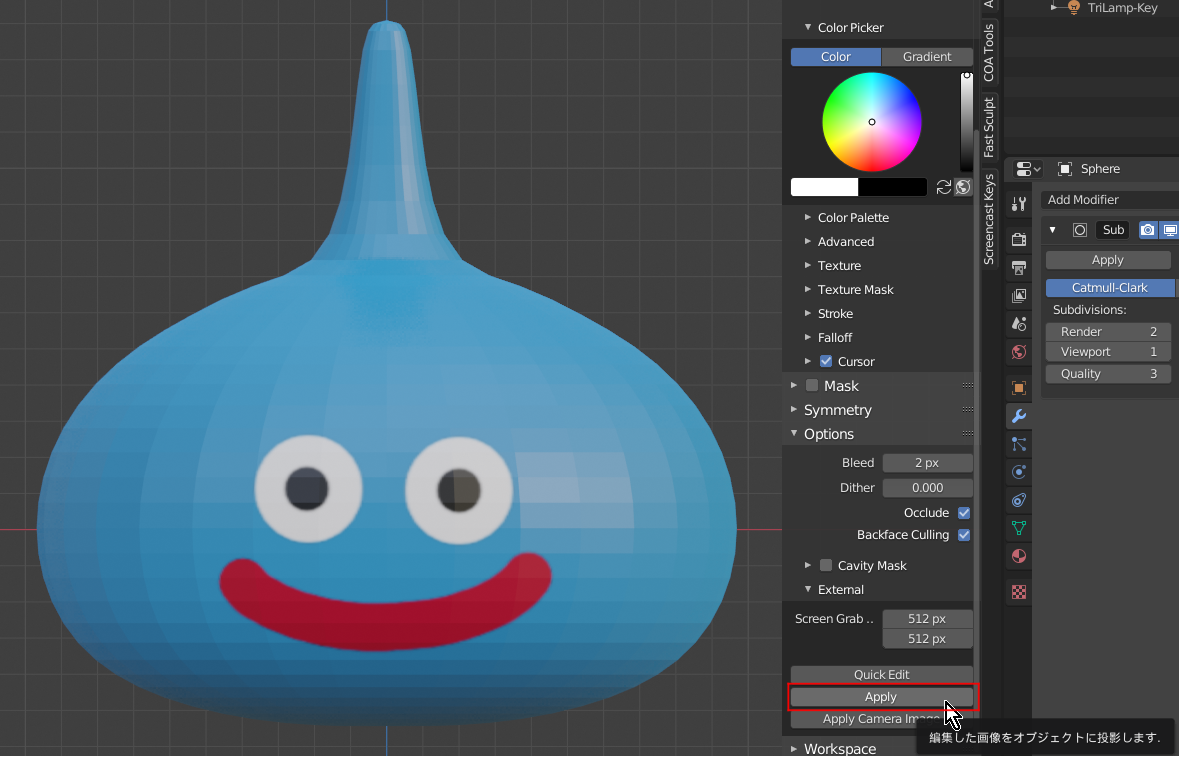The width and height of the screenshot is (1179, 757).
Task: Open the Physics properties tab
Action: (x=1019, y=472)
